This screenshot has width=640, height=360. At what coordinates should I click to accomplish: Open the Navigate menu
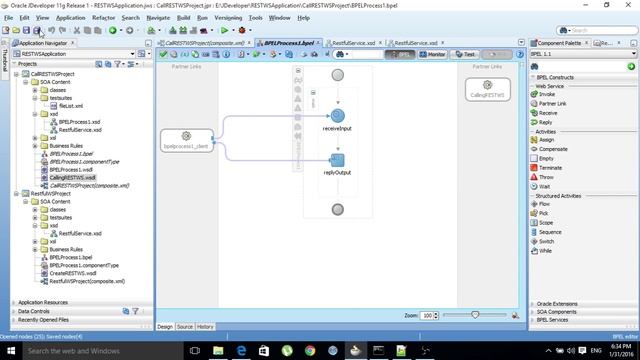pyautogui.click(x=158, y=18)
